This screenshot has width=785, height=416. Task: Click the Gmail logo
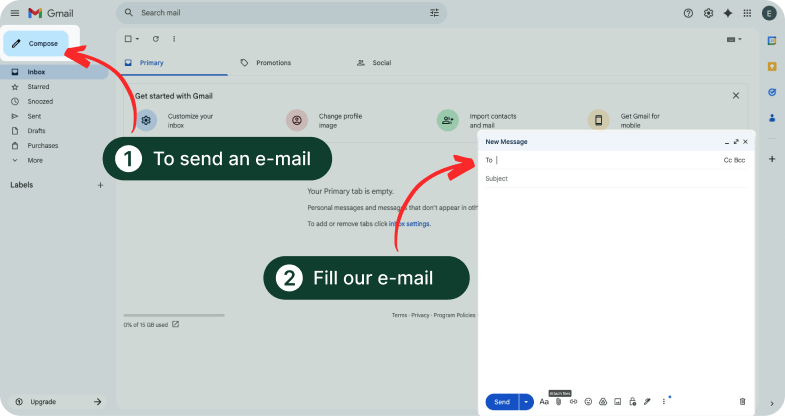[x=51, y=13]
